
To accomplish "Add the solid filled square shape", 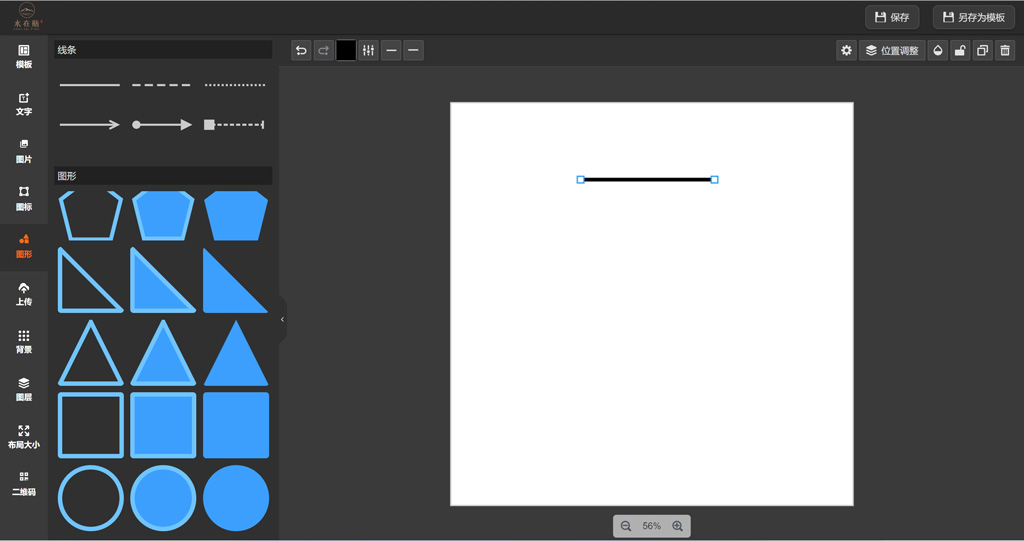I will click(236, 425).
